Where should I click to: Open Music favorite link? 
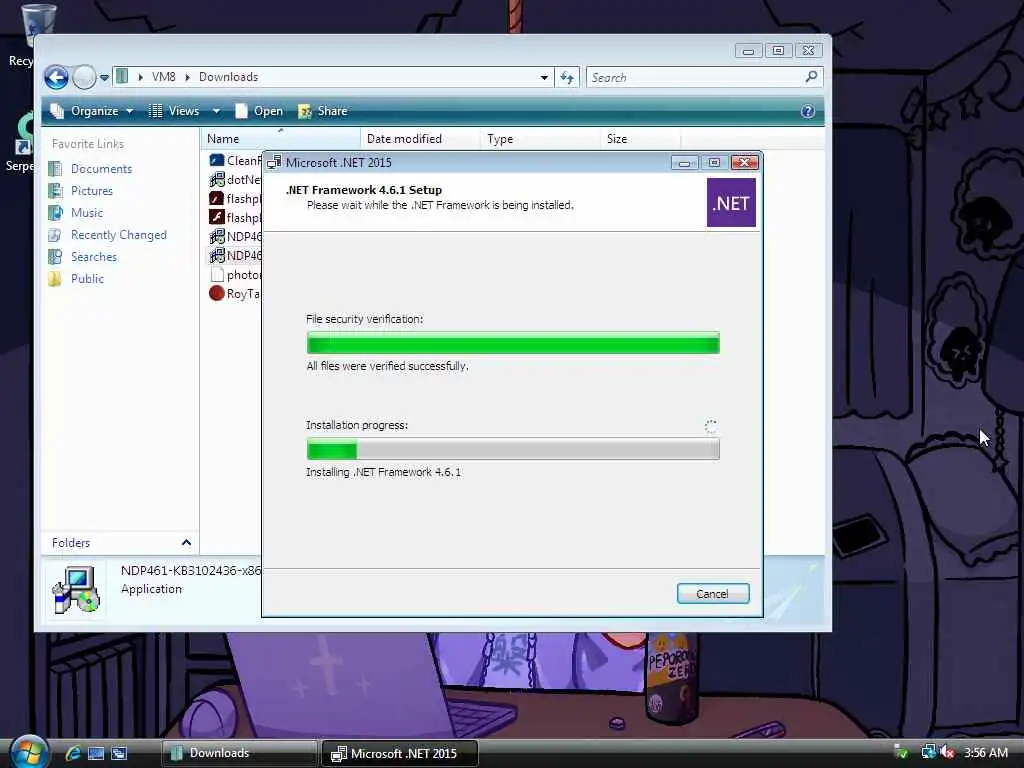pyautogui.click(x=87, y=213)
